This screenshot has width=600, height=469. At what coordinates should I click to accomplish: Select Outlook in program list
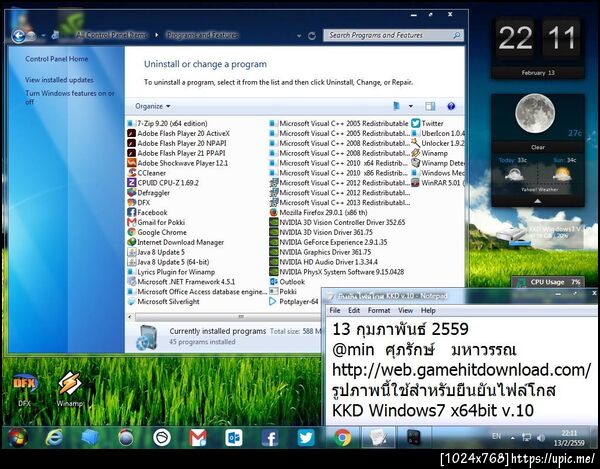[x=287, y=282]
